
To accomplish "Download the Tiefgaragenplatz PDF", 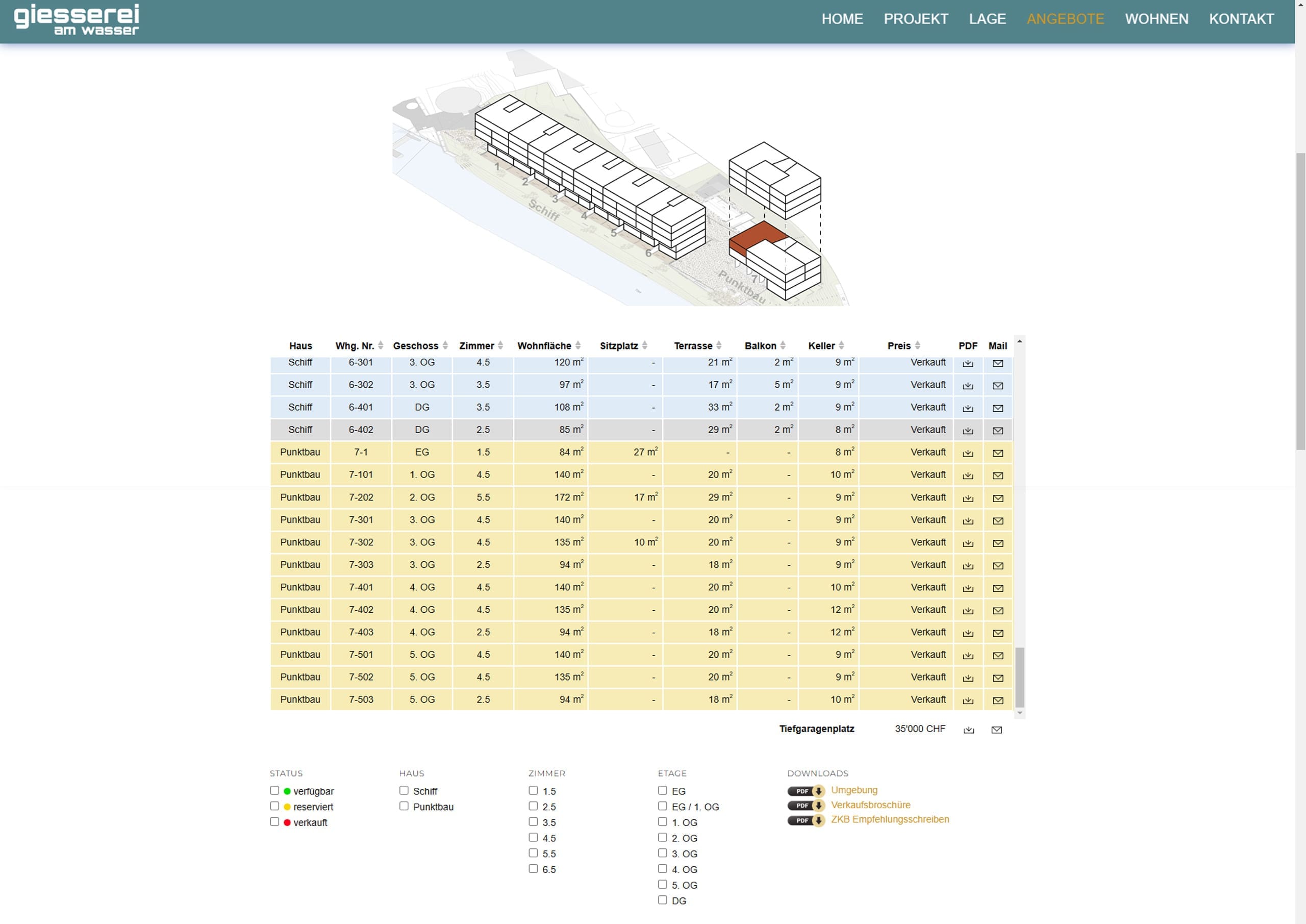I will click(x=969, y=731).
